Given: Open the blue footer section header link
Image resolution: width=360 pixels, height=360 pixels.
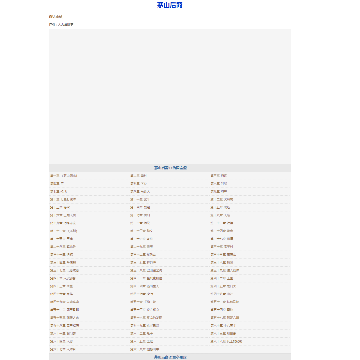Looking at the screenshot, I should (x=170, y=357).
